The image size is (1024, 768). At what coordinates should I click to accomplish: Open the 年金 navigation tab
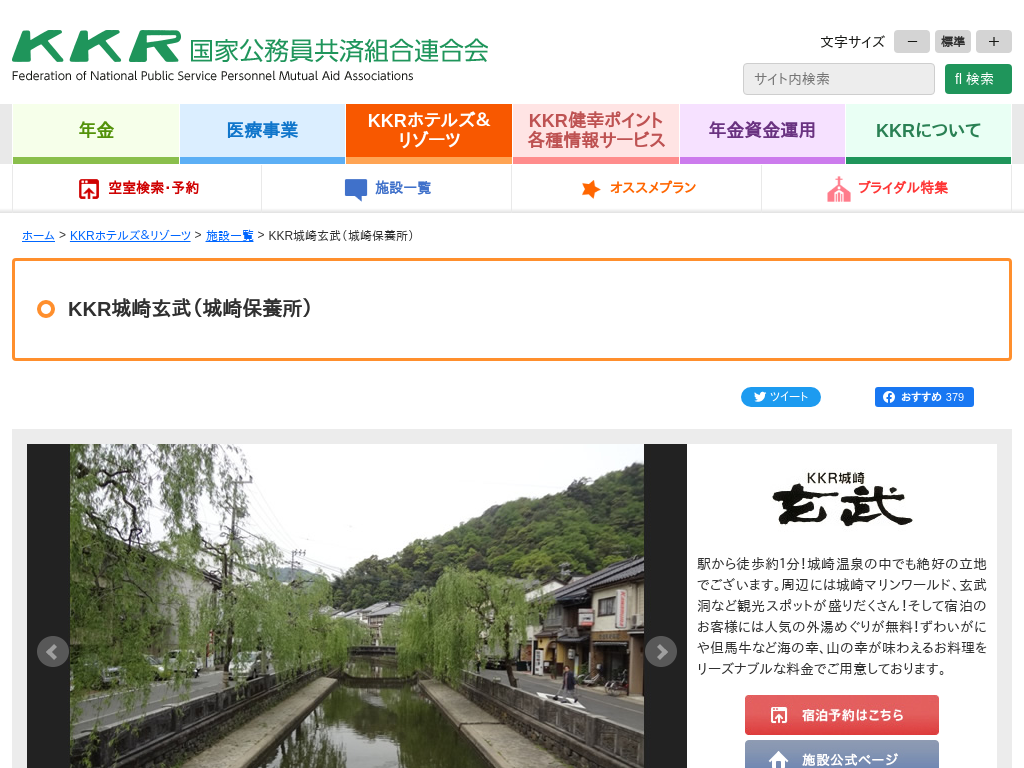(x=96, y=133)
